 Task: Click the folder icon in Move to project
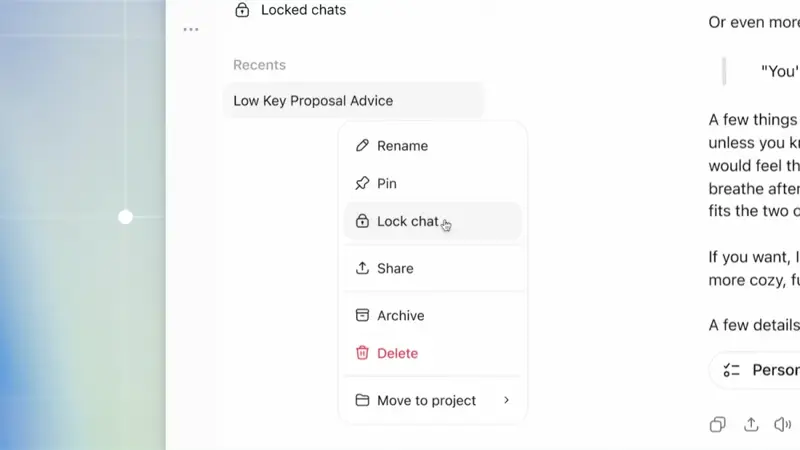coord(362,400)
